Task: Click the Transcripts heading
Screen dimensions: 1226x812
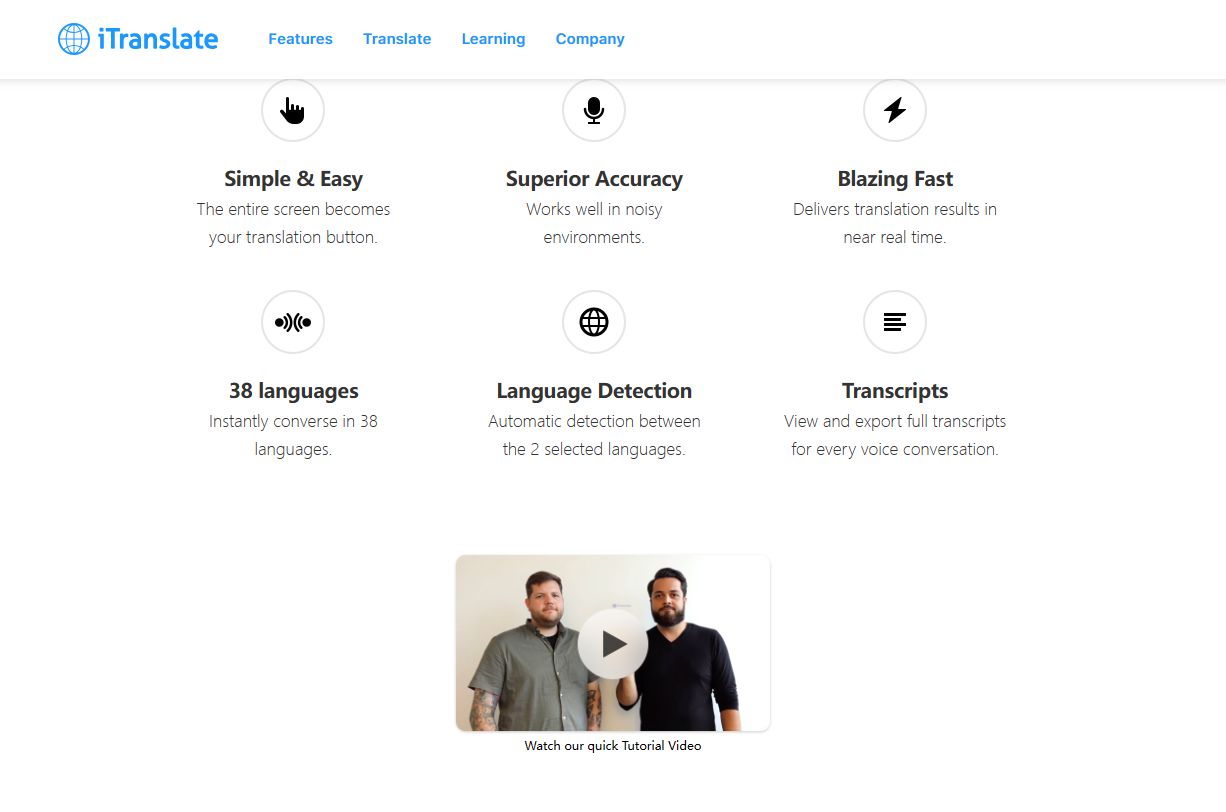Action: coord(895,391)
